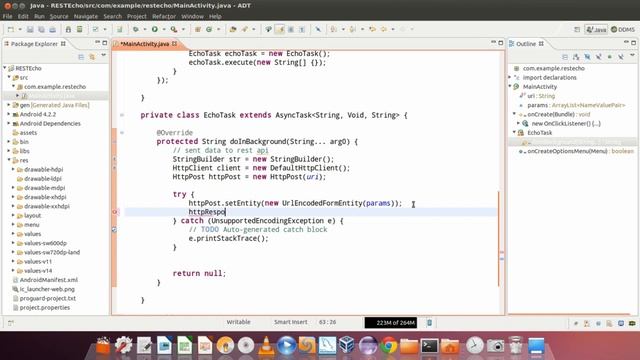Click the Debug bug icon
This screenshot has height=360, width=640.
(136, 29)
